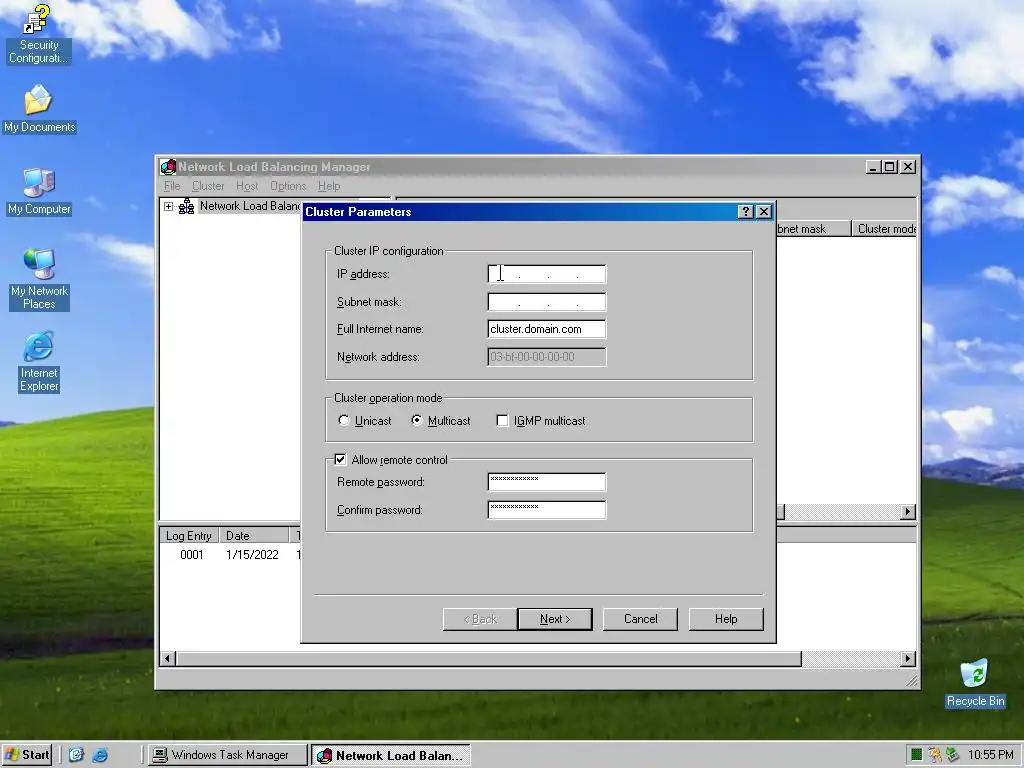Click the network tray icon beside the clock

coord(953,755)
